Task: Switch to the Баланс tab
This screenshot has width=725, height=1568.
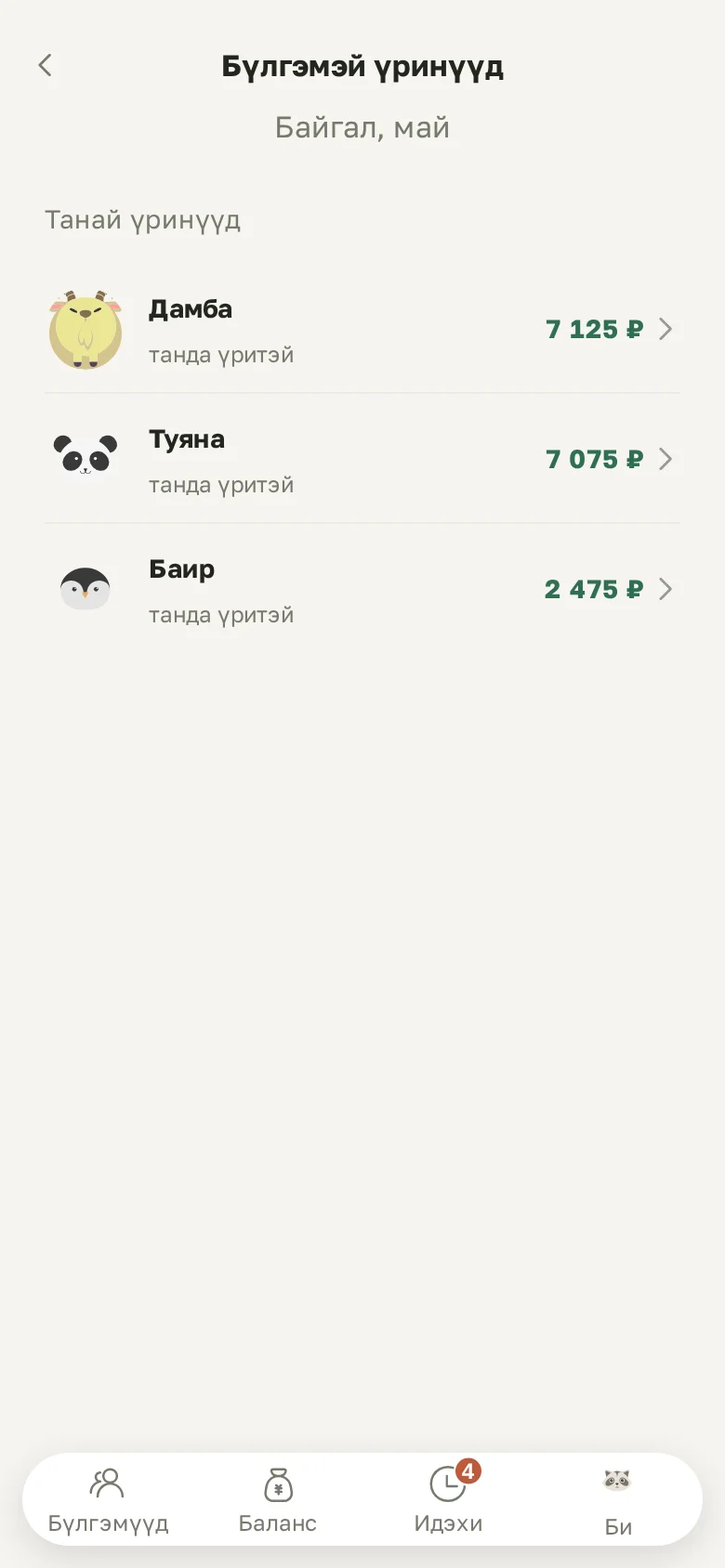Action: pyautogui.click(x=278, y=1499)
